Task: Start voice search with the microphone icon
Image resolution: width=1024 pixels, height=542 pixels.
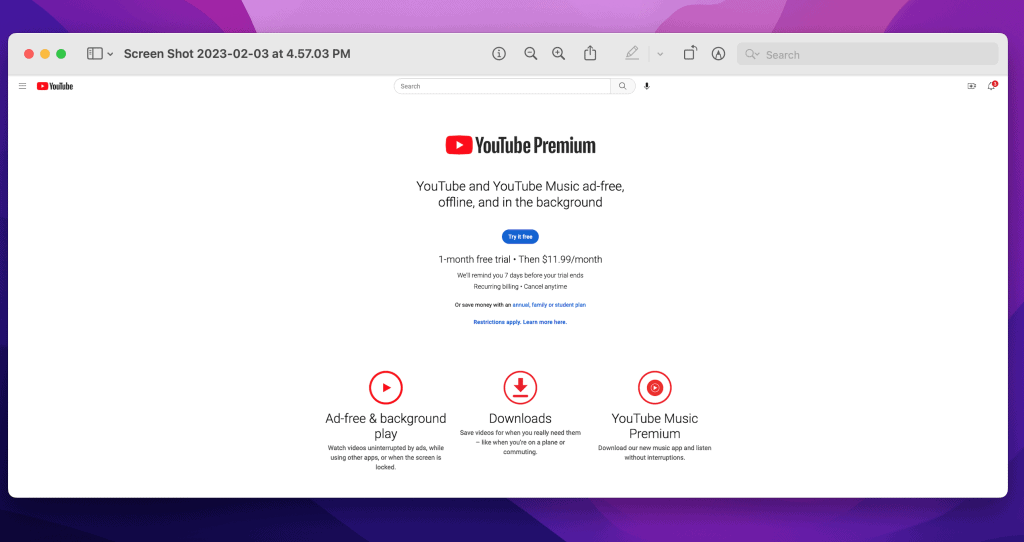Action: 647,86
